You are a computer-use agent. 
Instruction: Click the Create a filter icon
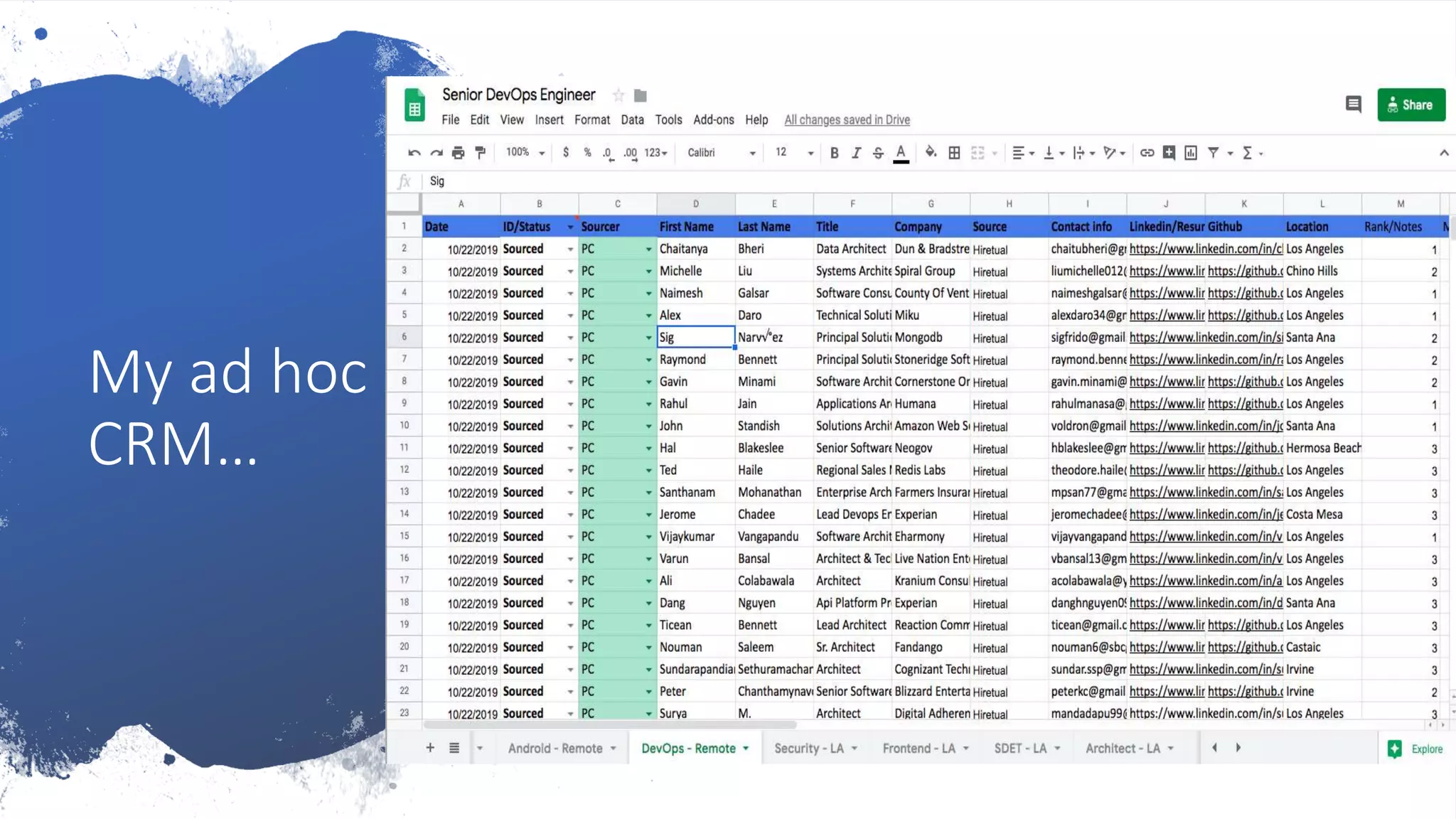pyautogui.click(x=1214, y=153)
